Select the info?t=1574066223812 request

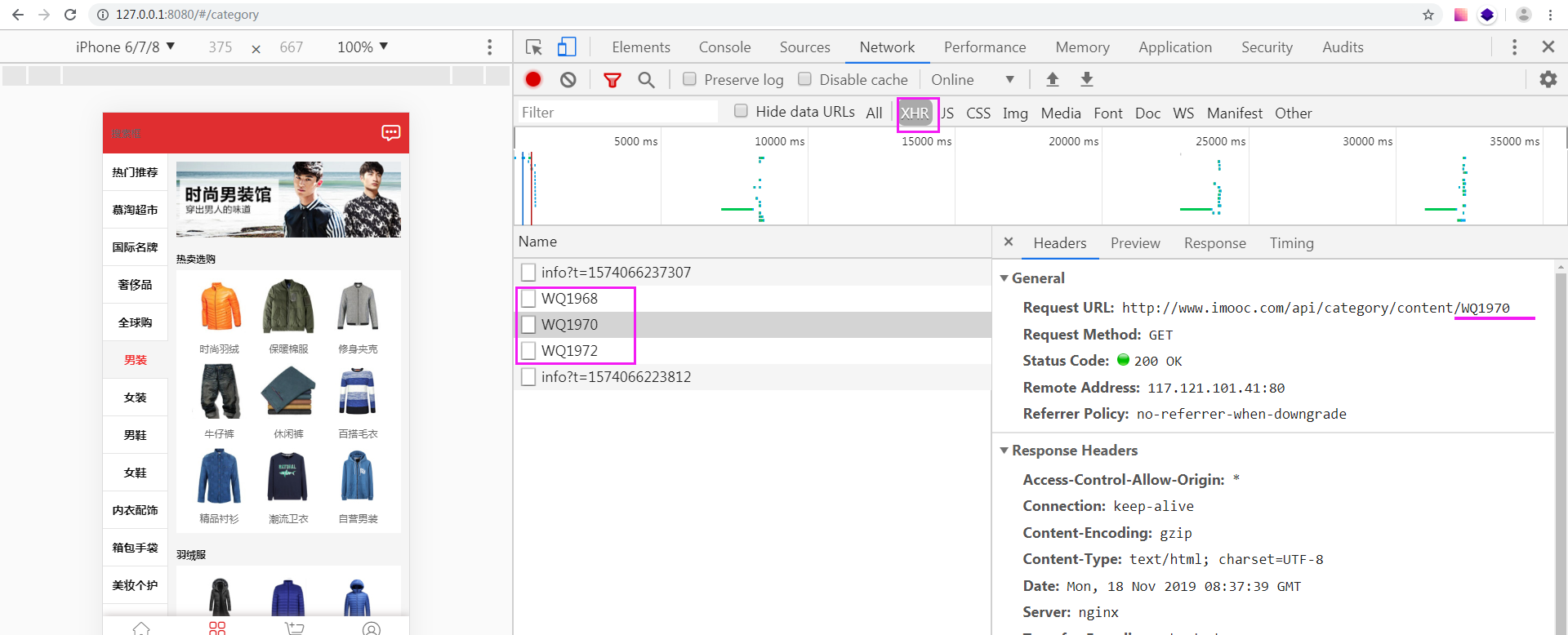(753, 377)
